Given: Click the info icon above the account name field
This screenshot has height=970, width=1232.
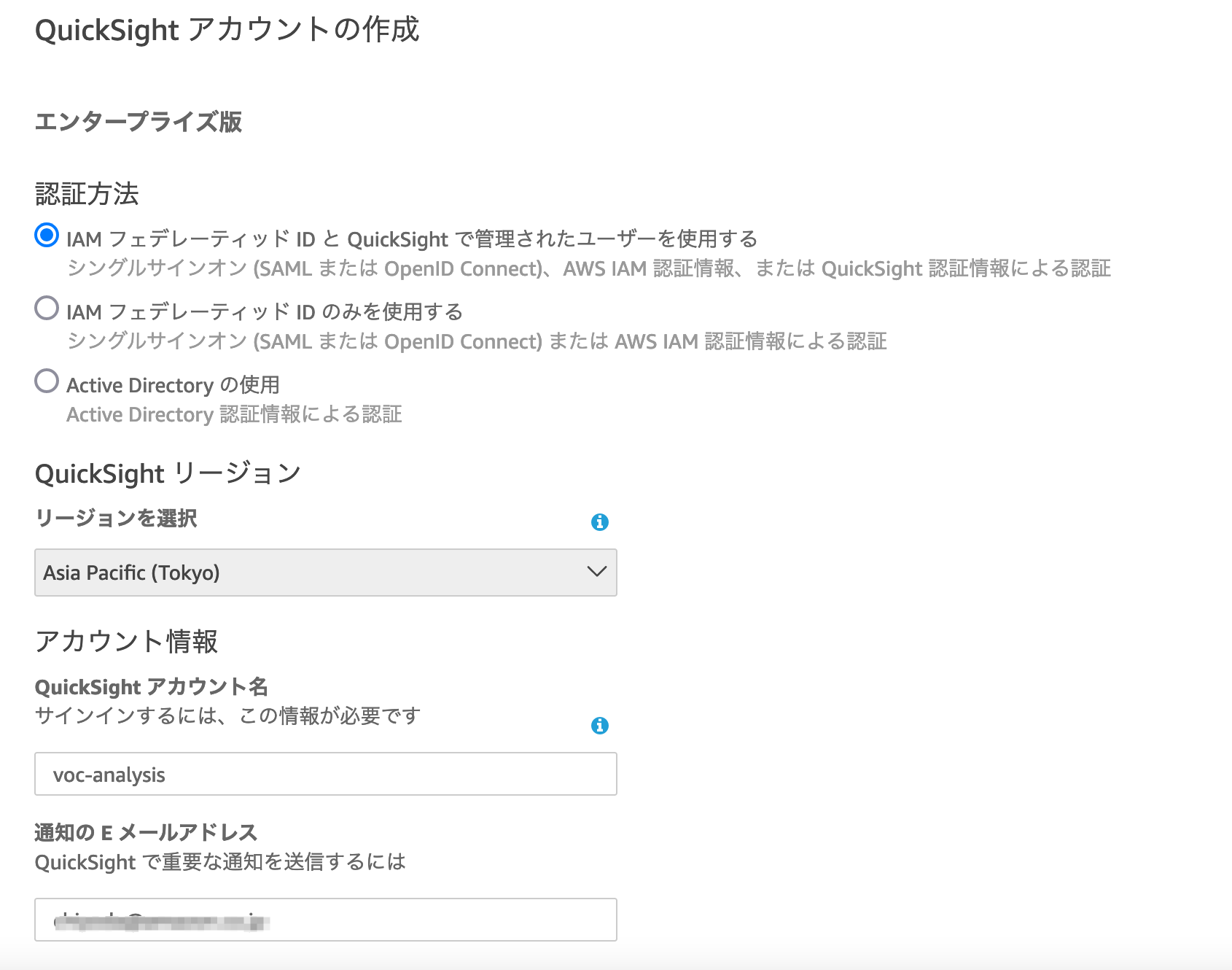Looking at the screenshot, I should point(599,725).
